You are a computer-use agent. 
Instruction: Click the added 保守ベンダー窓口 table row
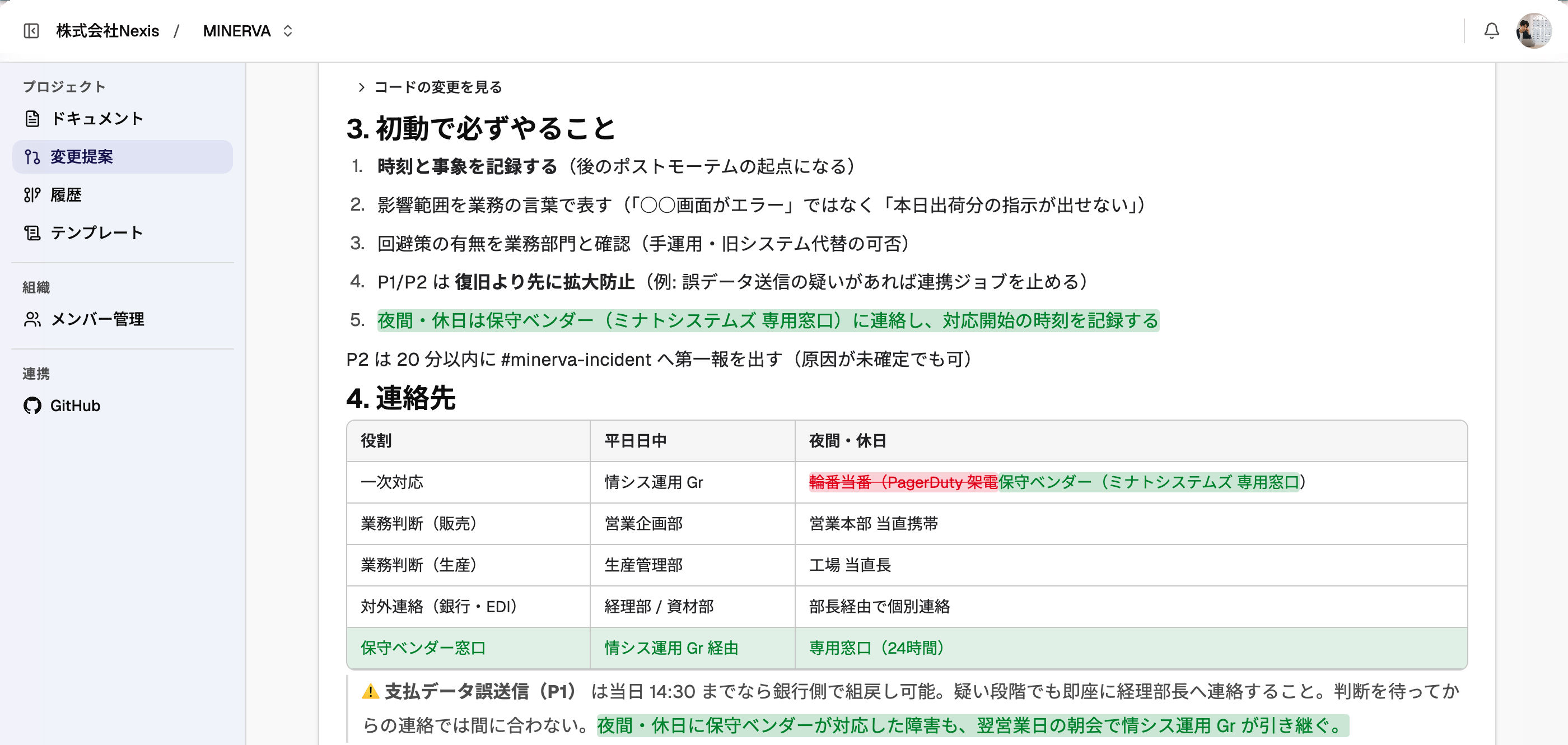pyautogui.click(x=907, y=648)
